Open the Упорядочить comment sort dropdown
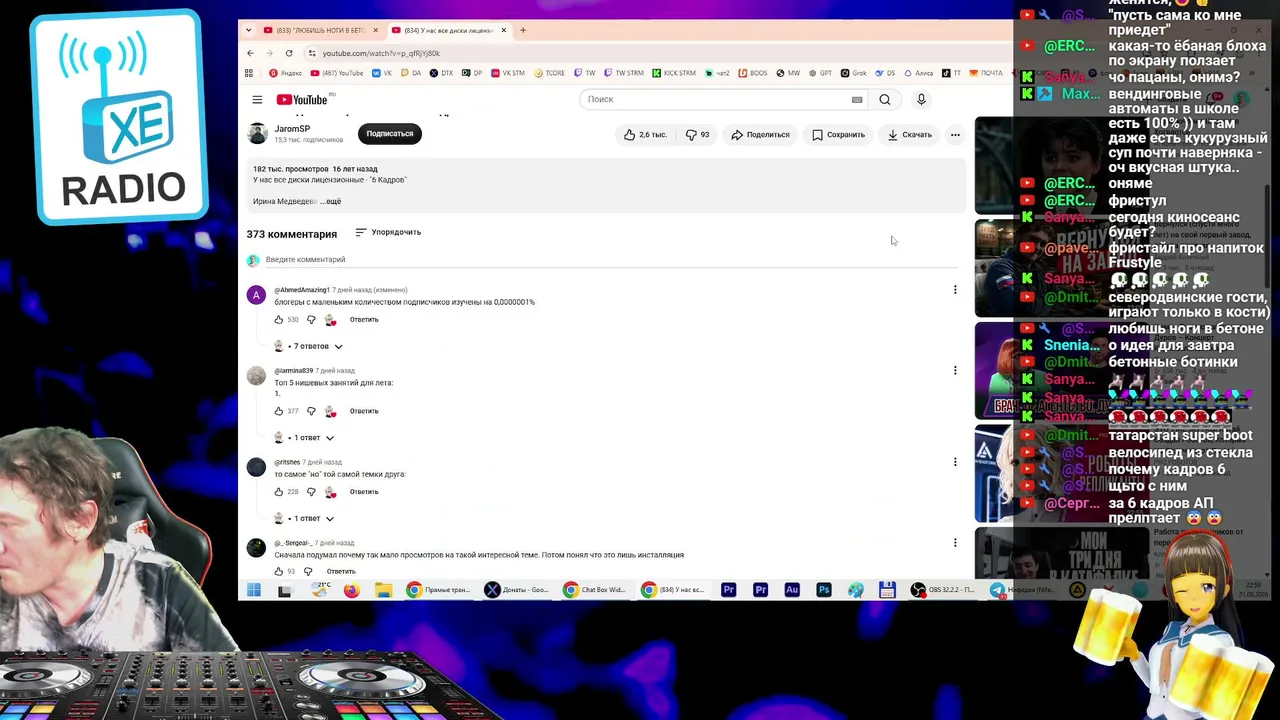 (388, 232)
